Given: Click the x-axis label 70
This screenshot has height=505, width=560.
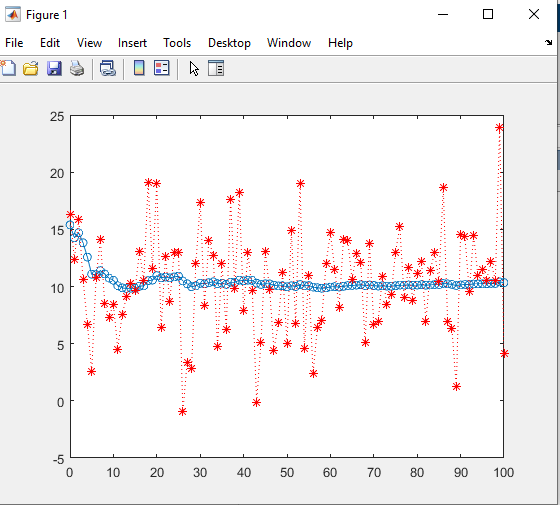Looking at the screenshot, I should point(374,473).
